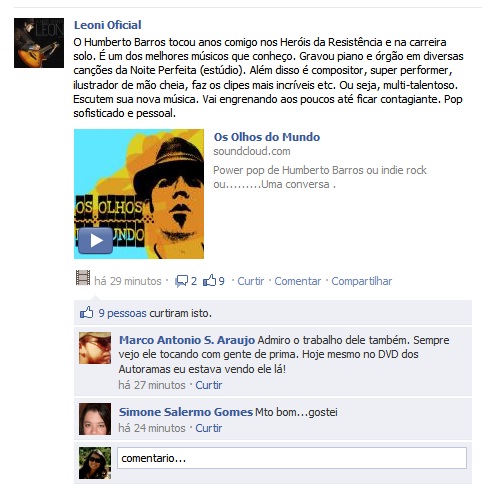The width and height of the screenshot is (482, 492).
Task: Click your own avatar beside comment box
Action: pos(95,463)
